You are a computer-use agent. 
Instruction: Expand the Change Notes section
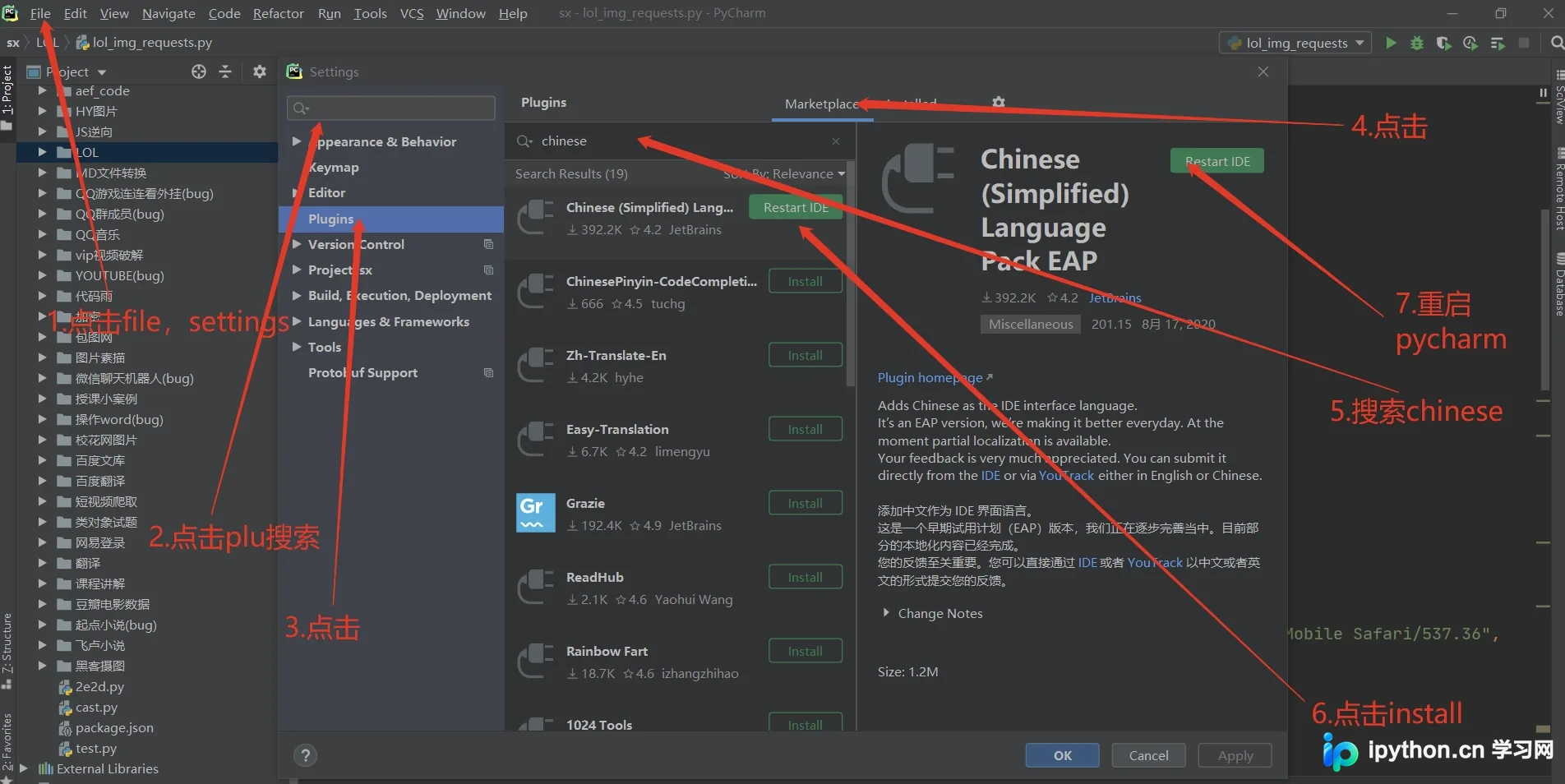tap(885, 613)
